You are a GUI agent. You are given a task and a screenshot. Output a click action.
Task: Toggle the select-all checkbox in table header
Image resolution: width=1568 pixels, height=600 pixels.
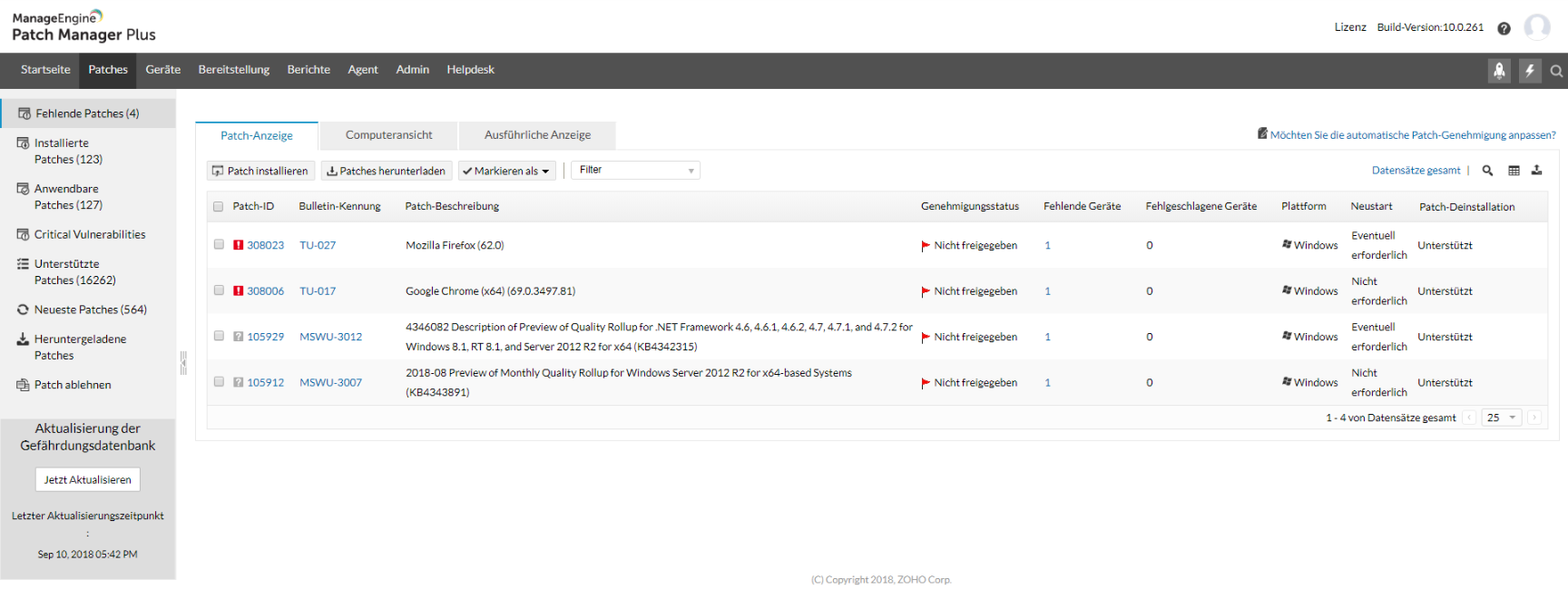coord(218,207)
